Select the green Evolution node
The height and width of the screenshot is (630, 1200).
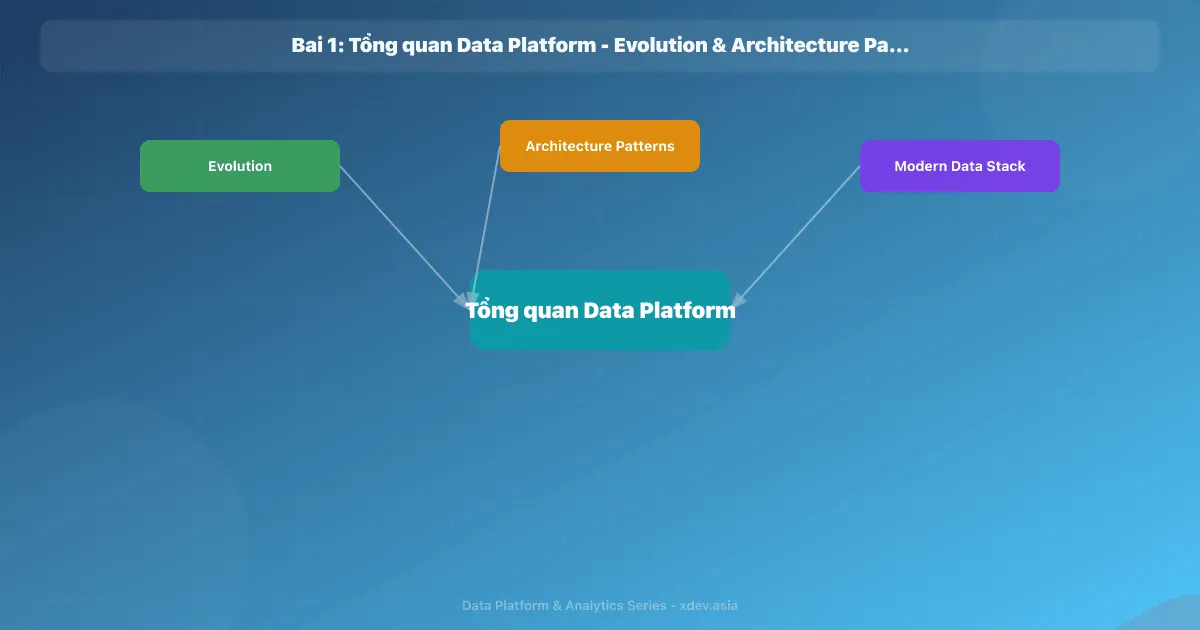click(240, 166)
